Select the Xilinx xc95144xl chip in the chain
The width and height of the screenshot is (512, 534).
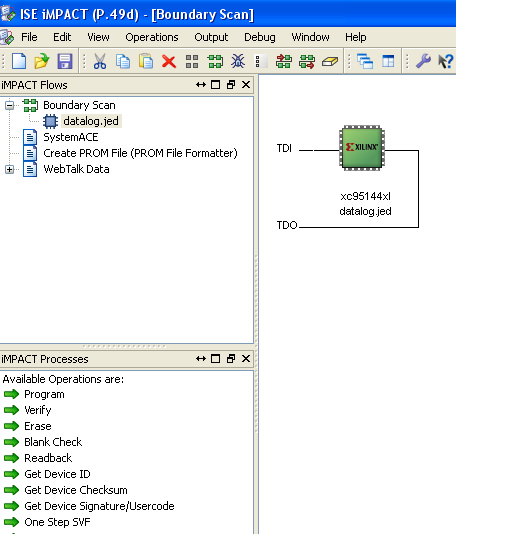(x=362, y=147)
